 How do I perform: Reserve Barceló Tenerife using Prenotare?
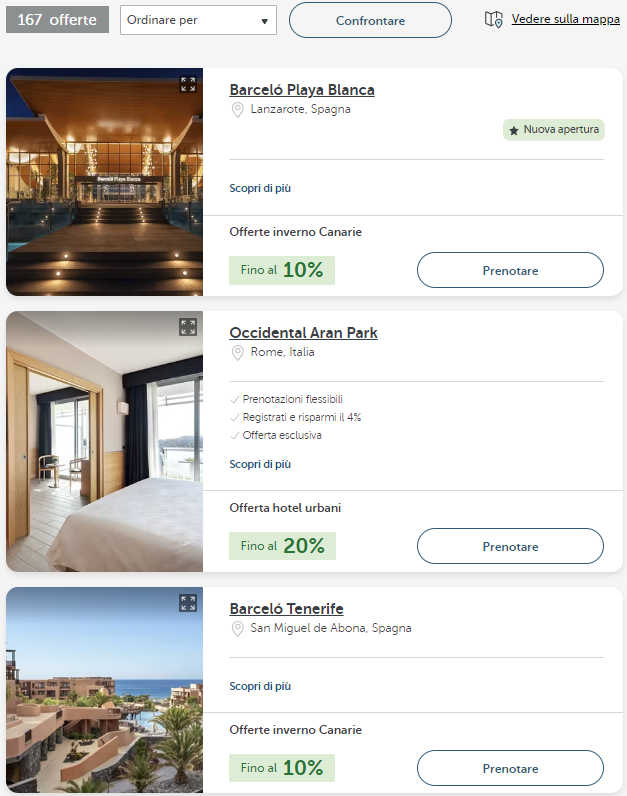[x=510, y=769]
